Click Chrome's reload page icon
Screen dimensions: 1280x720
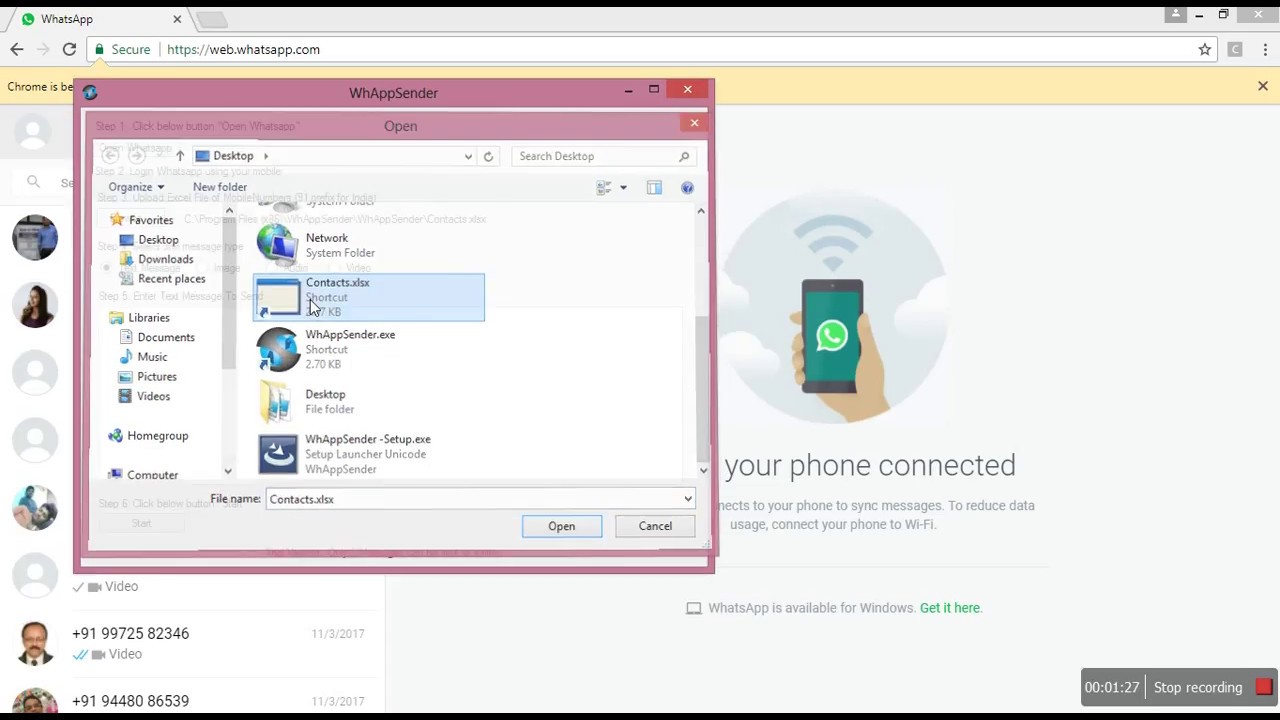point(69,49)
